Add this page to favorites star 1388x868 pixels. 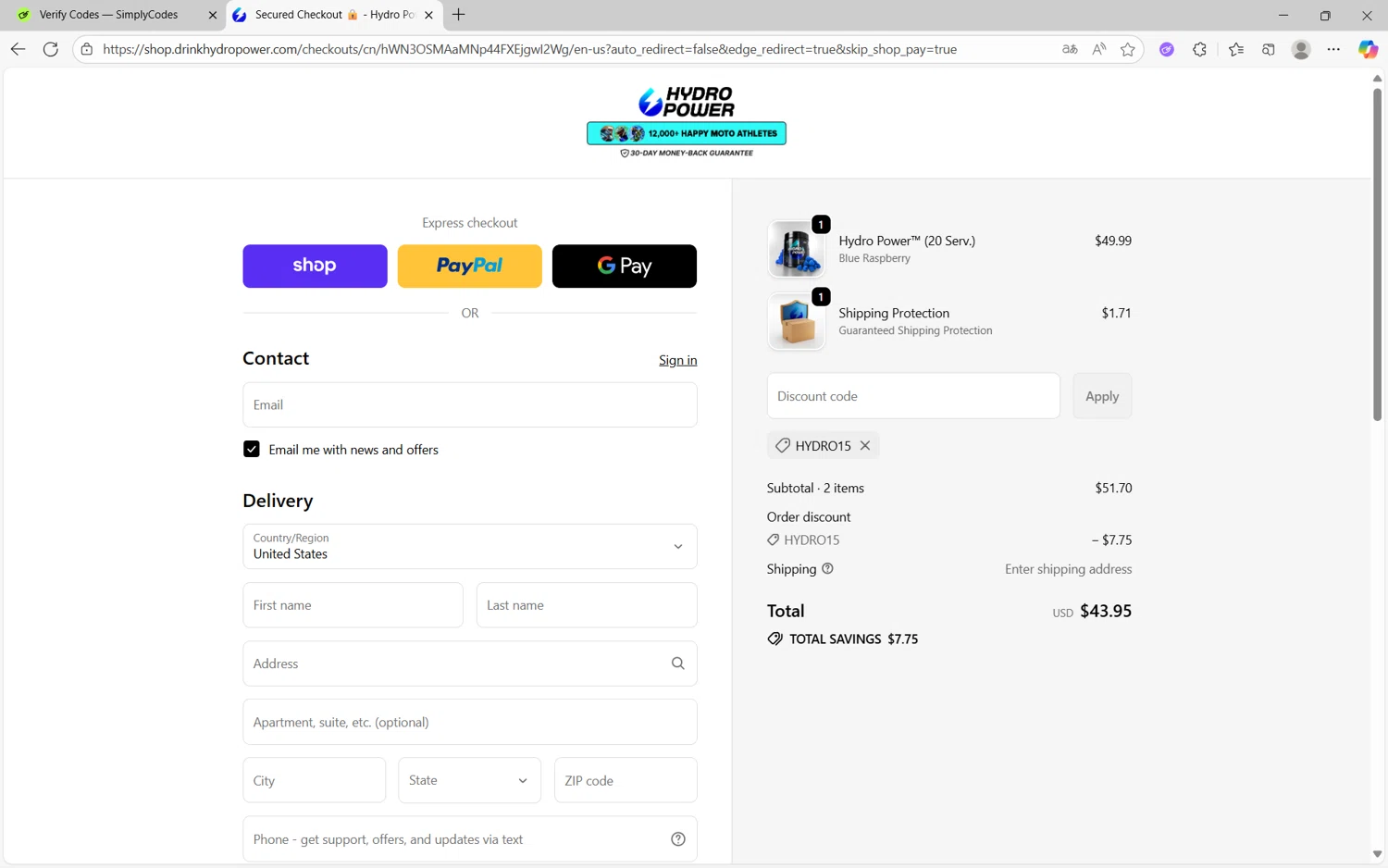1127,49
